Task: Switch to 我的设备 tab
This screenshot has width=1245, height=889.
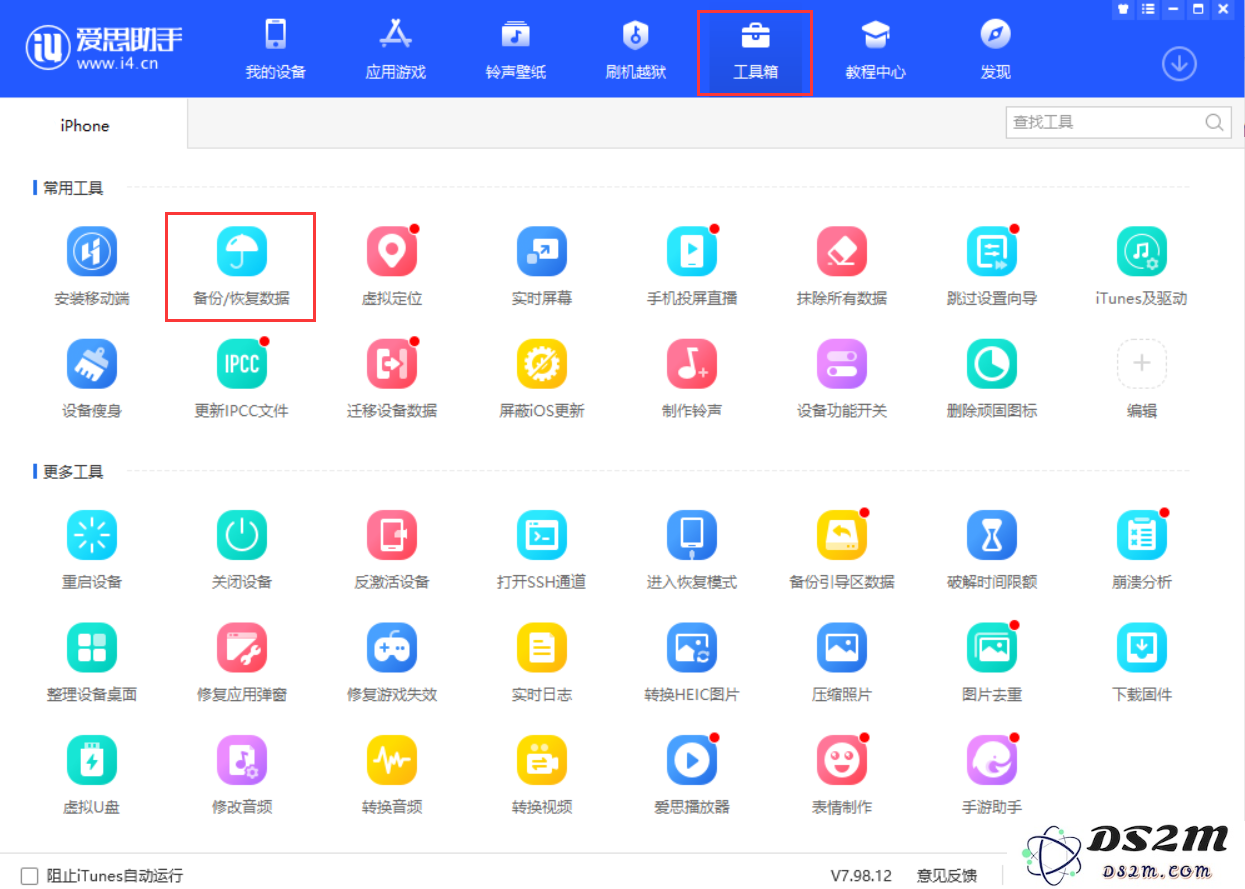Action: pos(276,49)
